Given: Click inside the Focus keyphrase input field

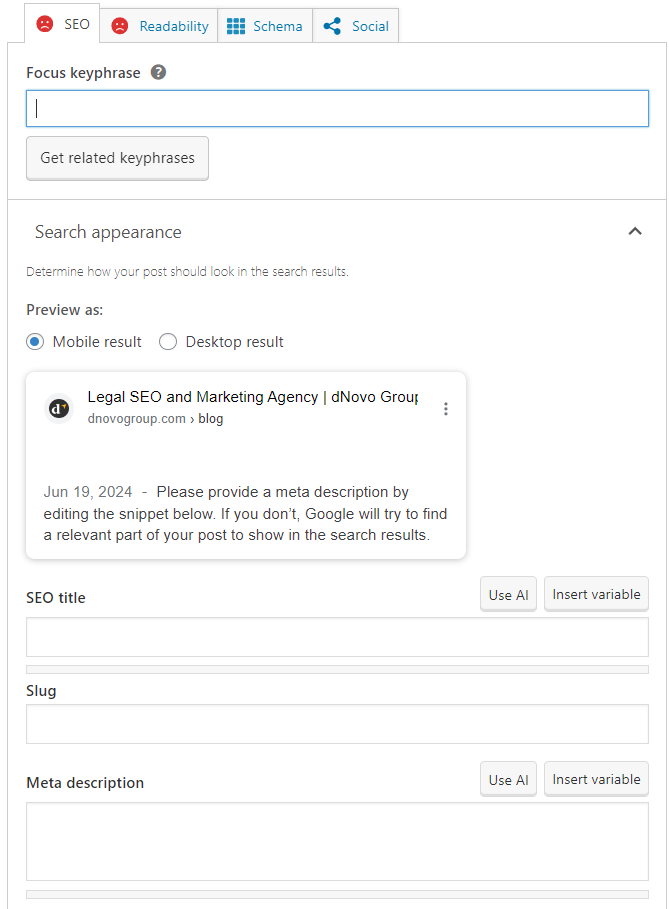Looking at the screenshot, I should pyautogui.click(x=335, y=108).
